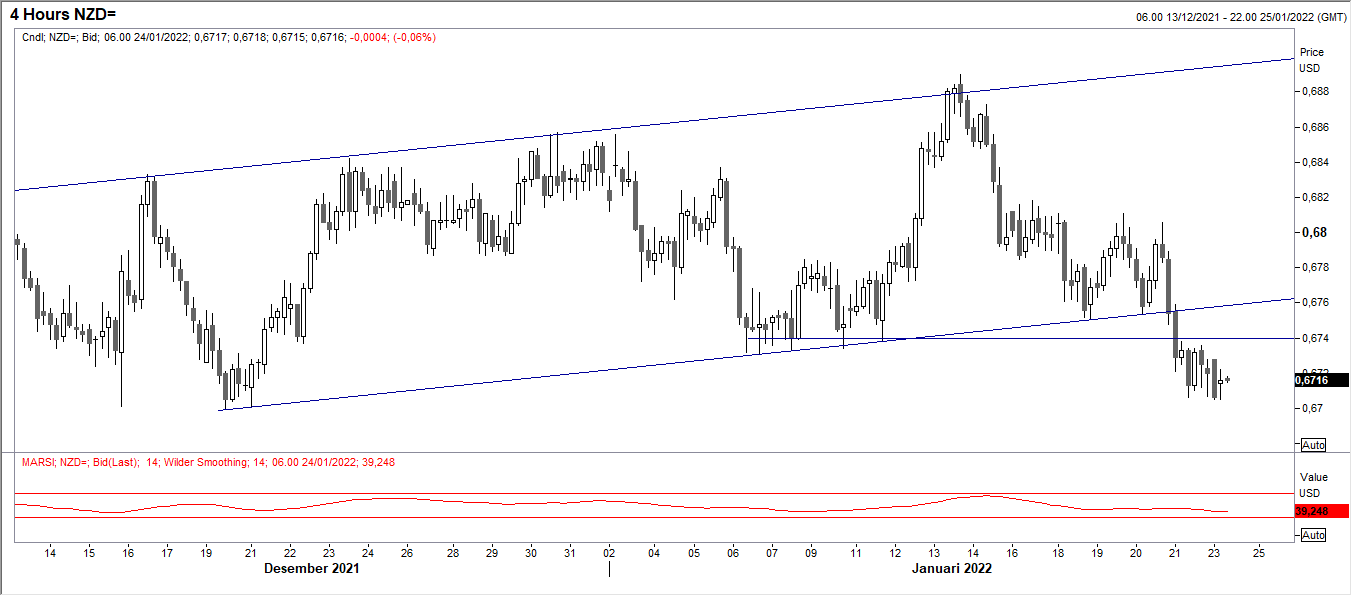Click the 0,678 price axis label
The image size is (1352, 596).
[1314, 267]
